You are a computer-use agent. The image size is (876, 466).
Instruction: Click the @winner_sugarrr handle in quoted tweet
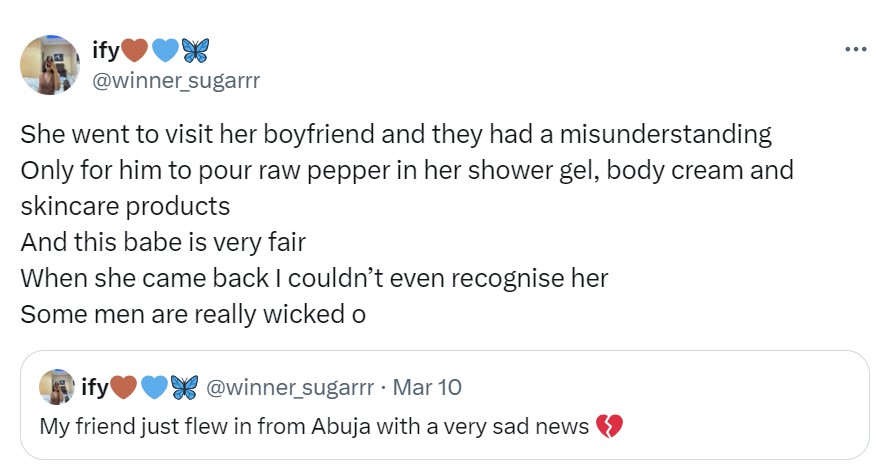[x=290, y=387]
